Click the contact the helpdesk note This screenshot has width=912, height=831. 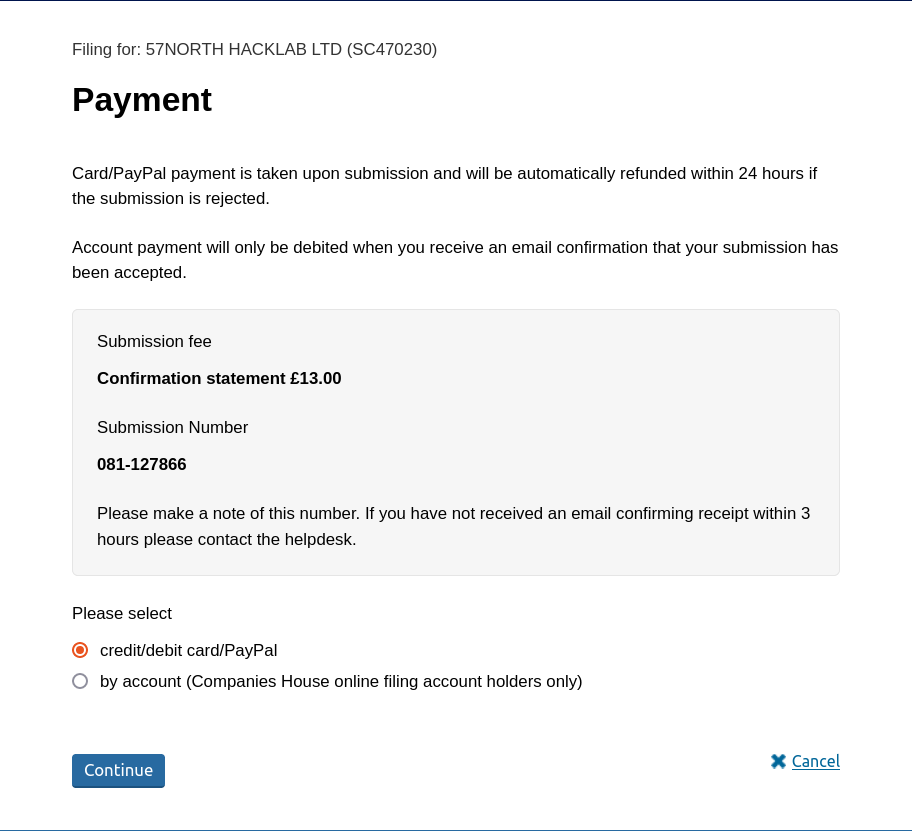pos(453,526)
